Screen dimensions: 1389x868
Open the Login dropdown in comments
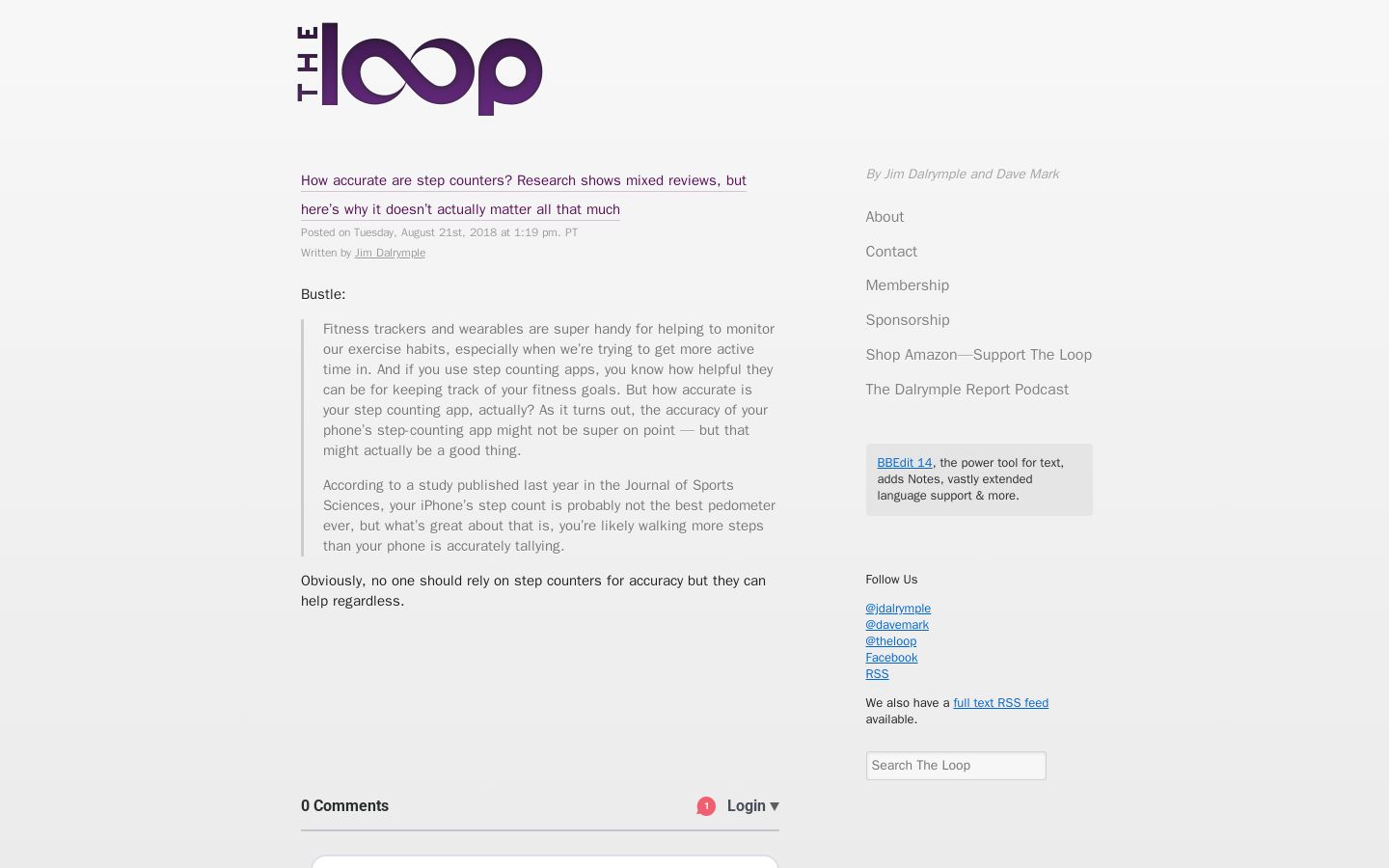coord(752,806)
